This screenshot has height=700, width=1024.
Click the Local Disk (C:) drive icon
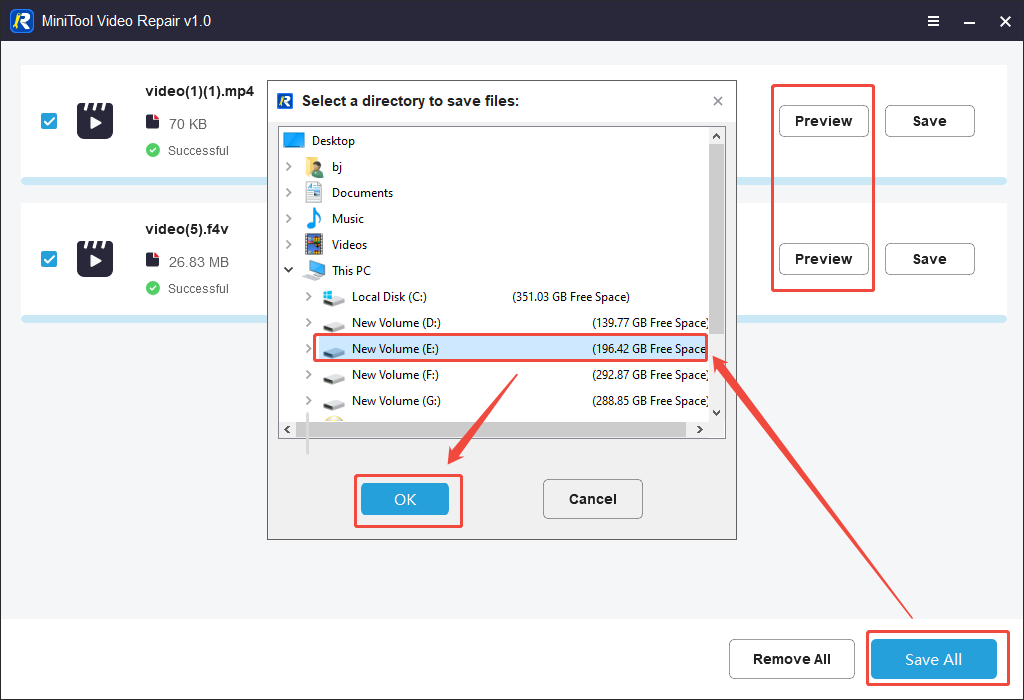tap(333, 297)
